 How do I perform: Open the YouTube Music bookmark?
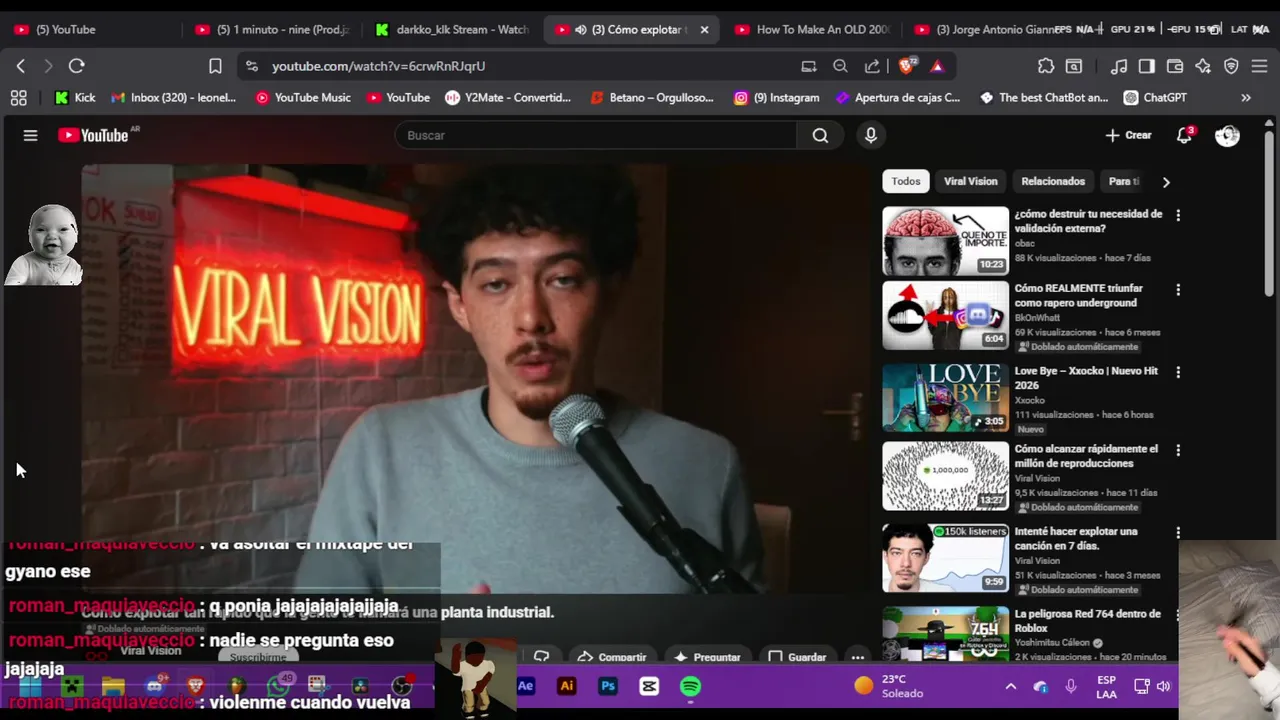303,97
